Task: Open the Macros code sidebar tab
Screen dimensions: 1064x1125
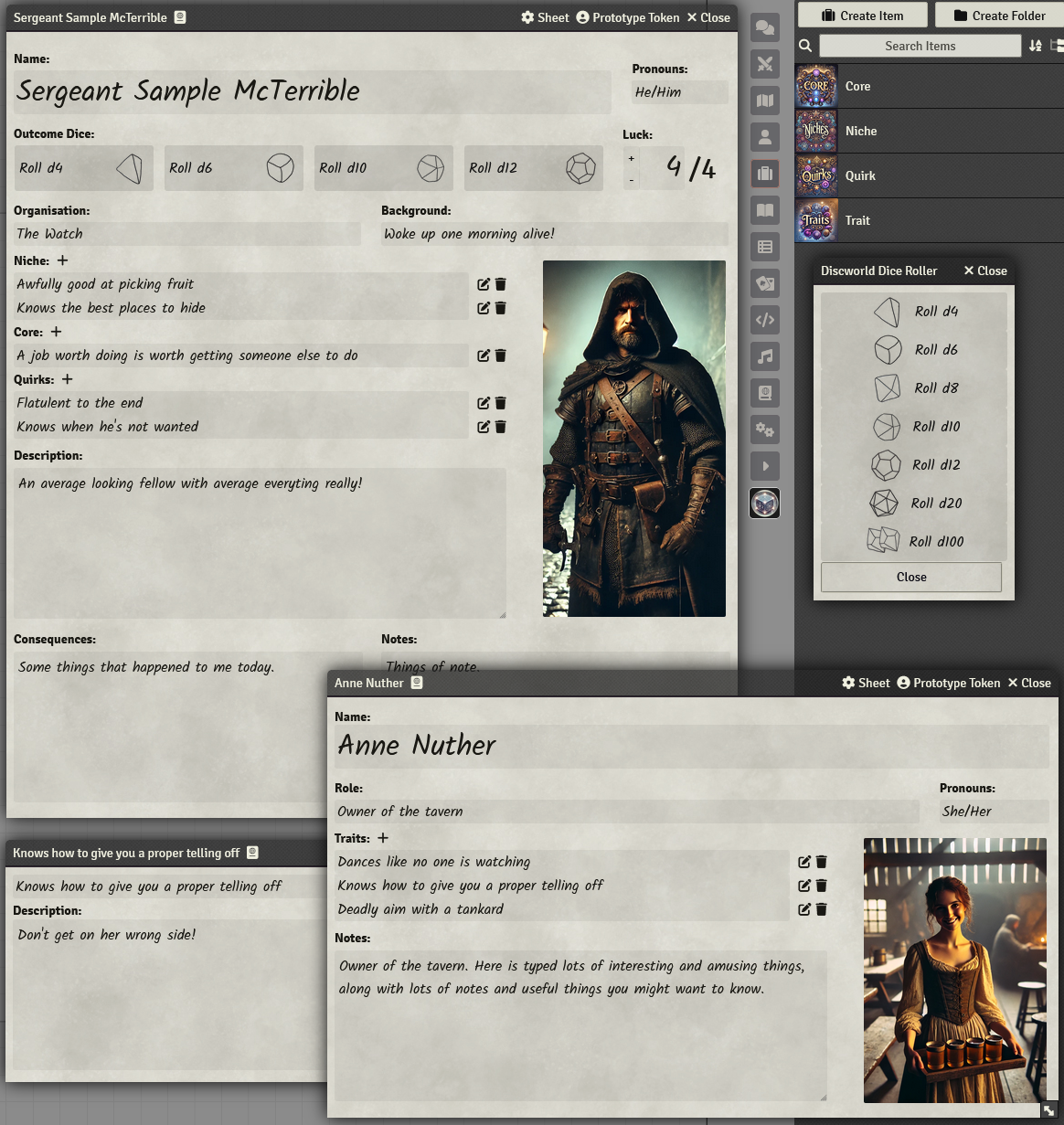Action: coord(765,320)
